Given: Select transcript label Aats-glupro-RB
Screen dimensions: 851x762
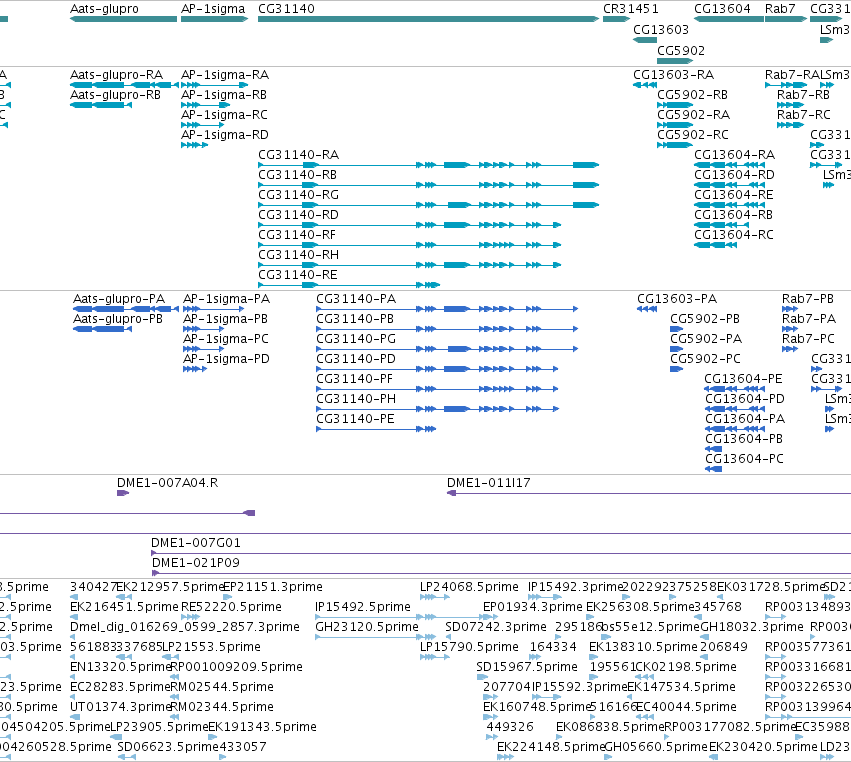Looking at the screenshot, I should pos(115,94).
